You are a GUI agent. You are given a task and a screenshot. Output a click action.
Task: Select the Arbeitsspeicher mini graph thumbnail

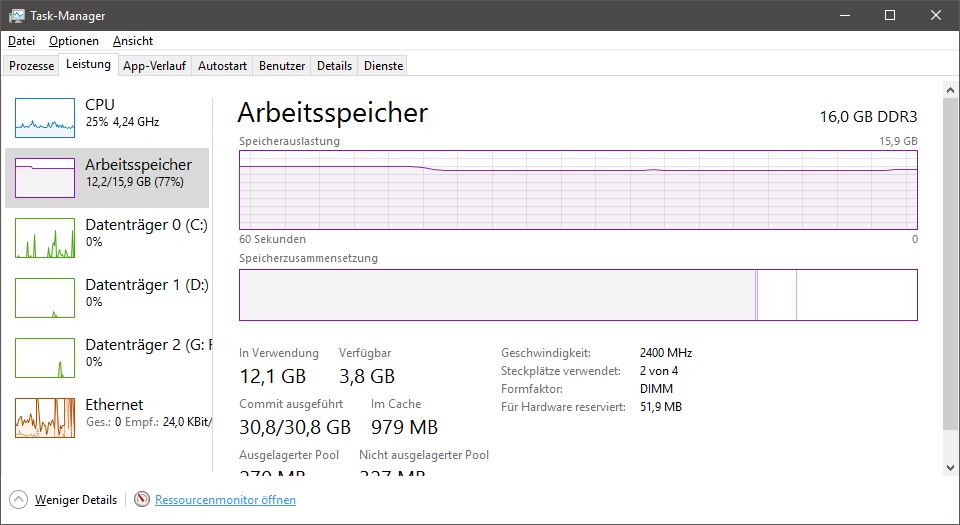(45, 177)
